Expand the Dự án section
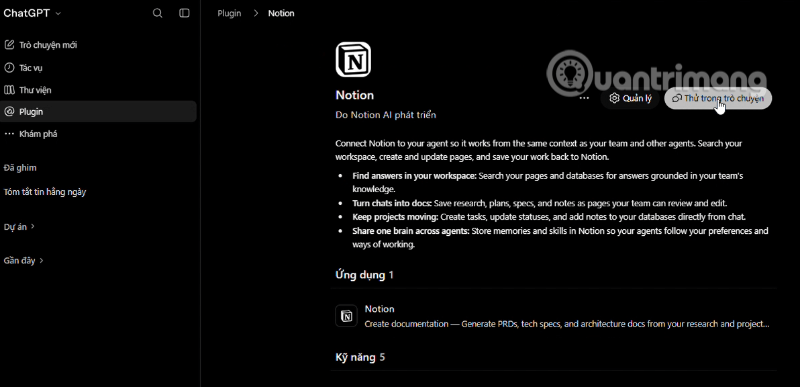 [19, 226]
